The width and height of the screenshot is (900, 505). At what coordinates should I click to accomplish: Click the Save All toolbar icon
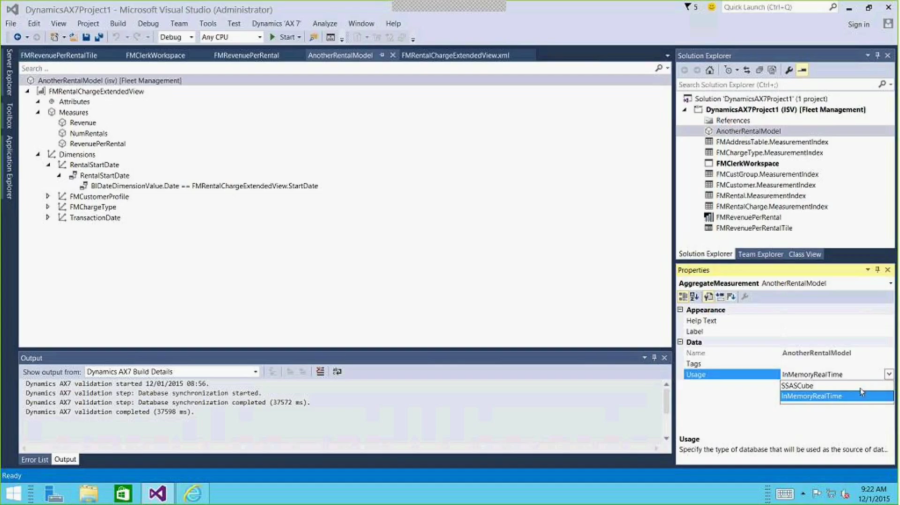tap(99, 37)
